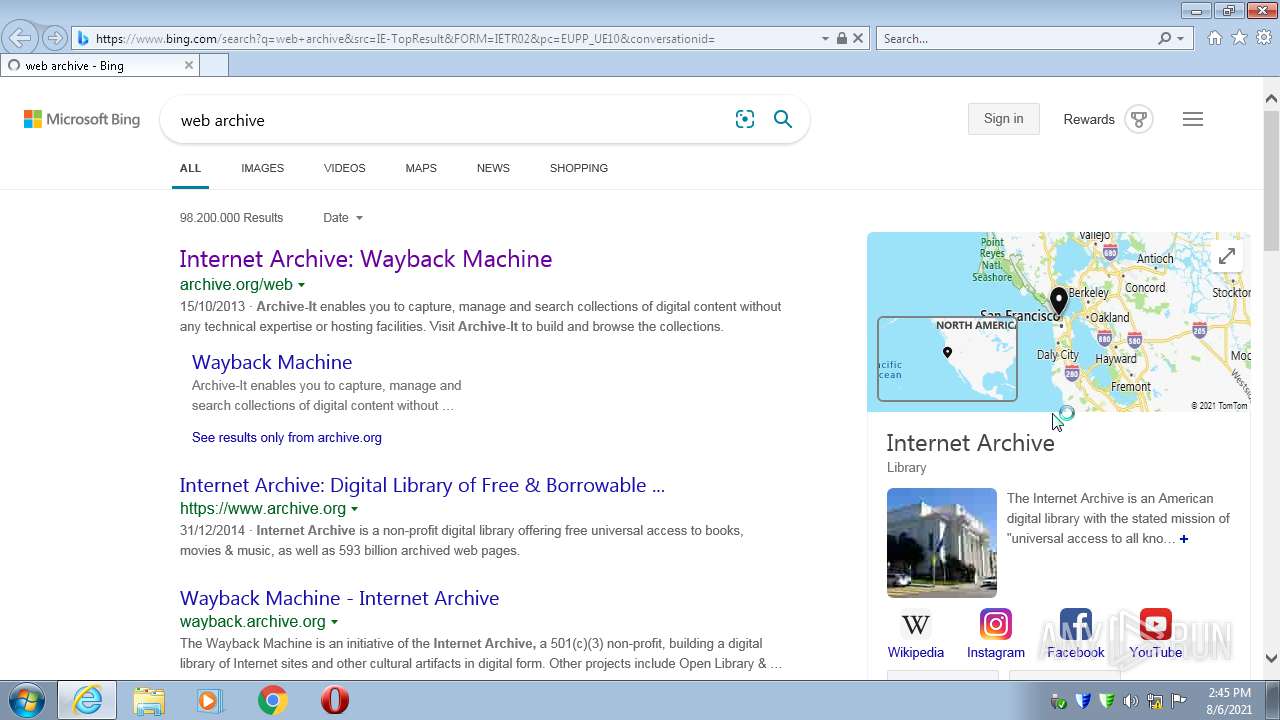The height and width of the screenshot is (720, 1280).
Task: Open the IE Tools gear icon
Action: [x=1264, y=38]
